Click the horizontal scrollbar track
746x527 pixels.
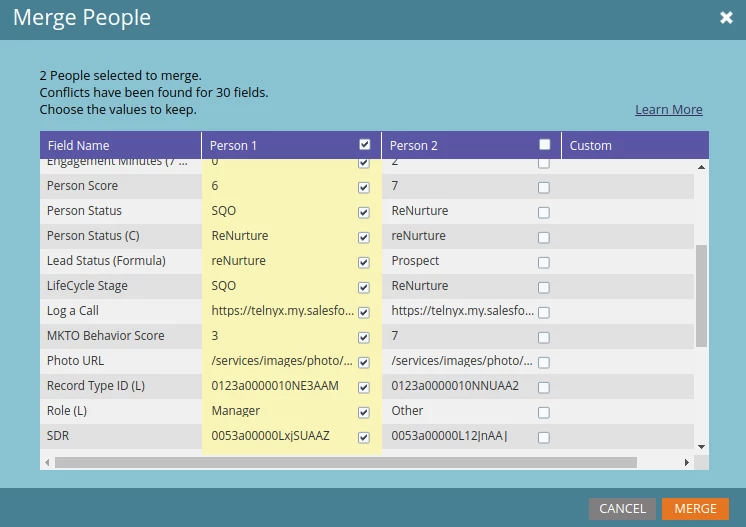[346, 462]
